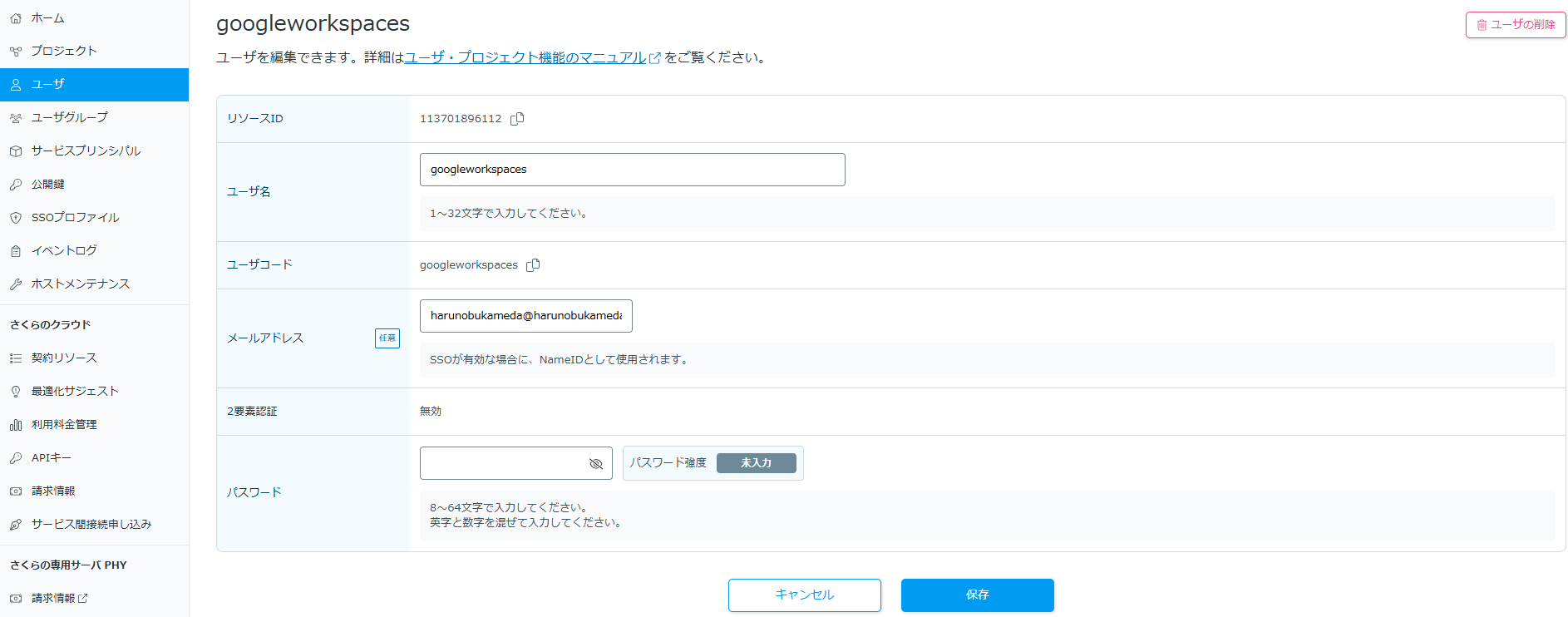Select ユーザ menu item
The width and height of the screenshot is (1568, 617).
(x=94, y=85)
